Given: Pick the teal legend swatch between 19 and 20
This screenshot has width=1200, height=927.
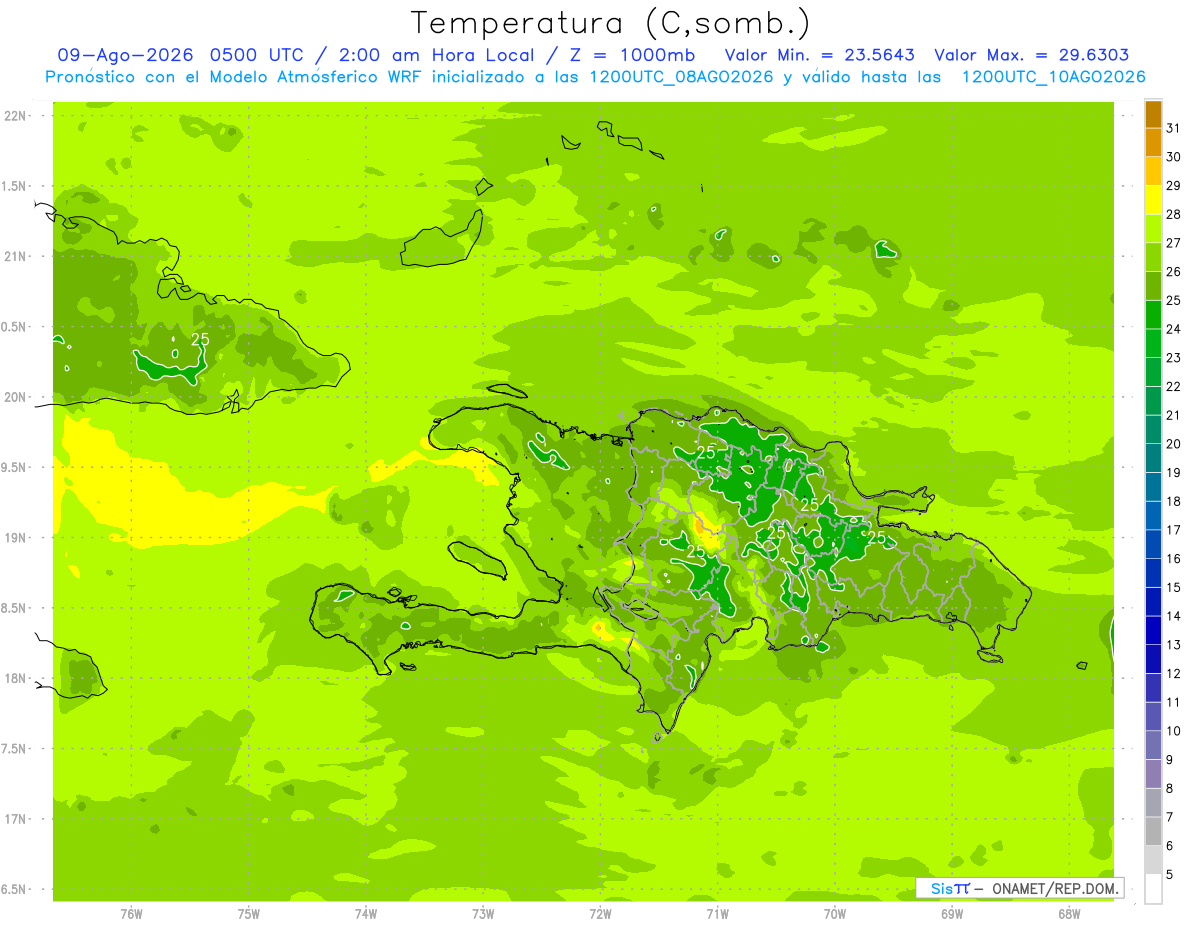Looking at the screenshot, I should tap(1153, 459).
